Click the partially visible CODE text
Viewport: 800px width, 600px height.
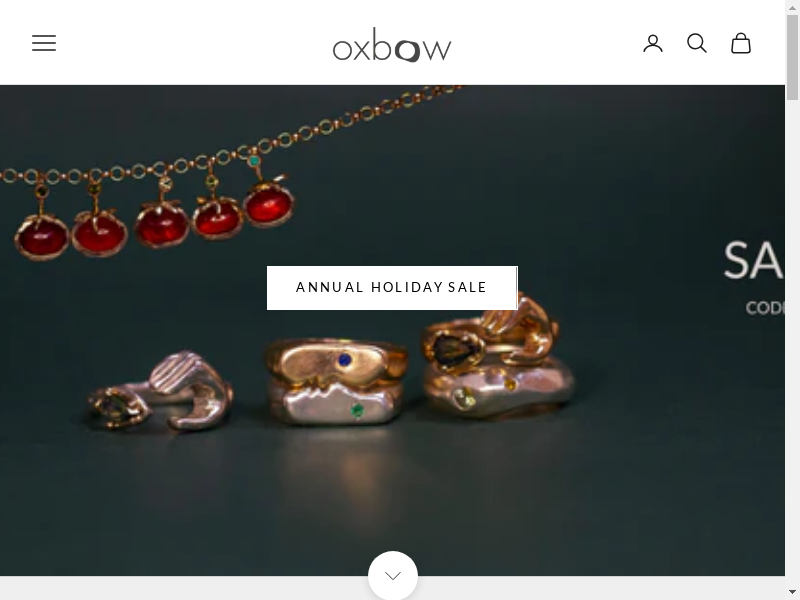tap(764, 308)
